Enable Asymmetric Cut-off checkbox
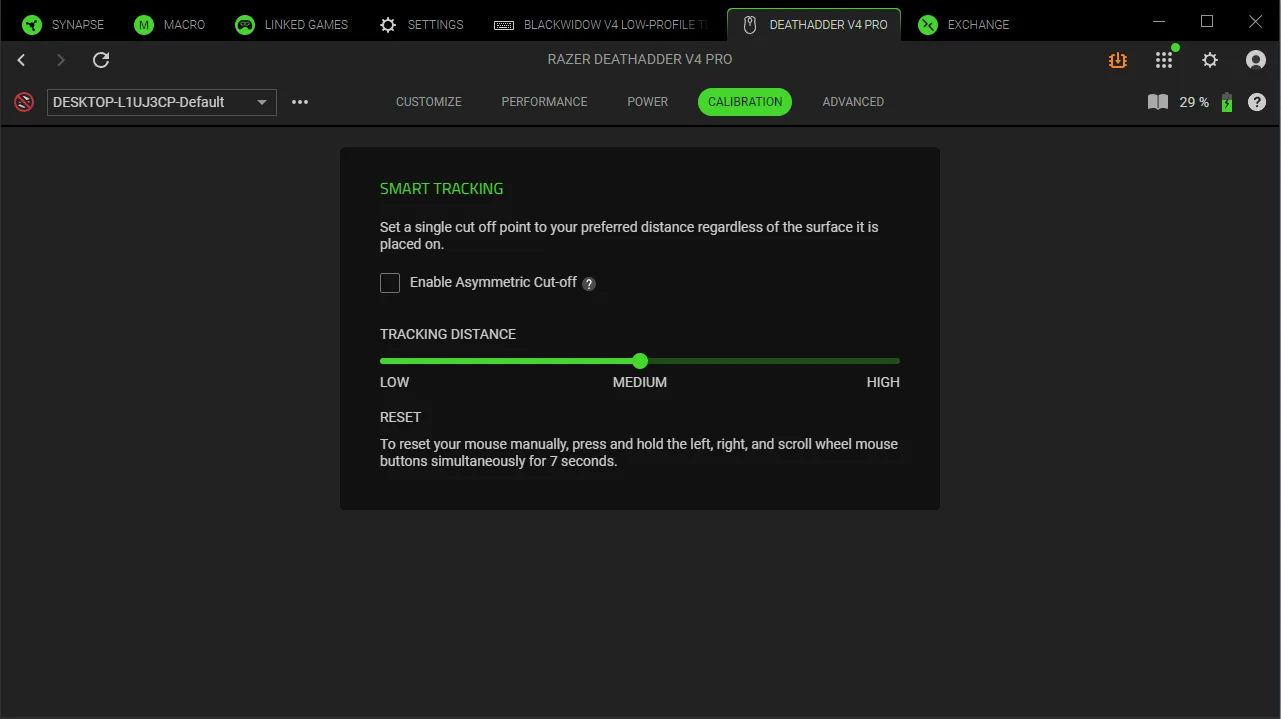Screen dimensions: 1281x719 [x=390, y=283]
